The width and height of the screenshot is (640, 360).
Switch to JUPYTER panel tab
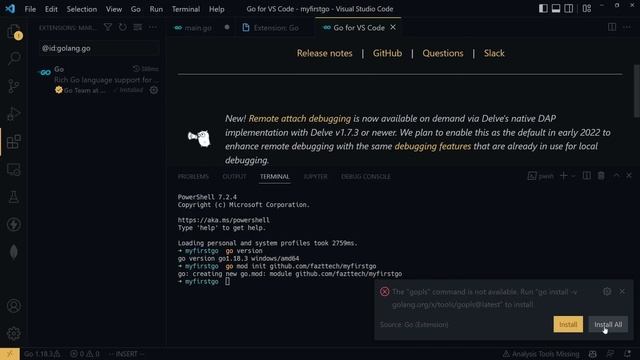click(316, 176)
